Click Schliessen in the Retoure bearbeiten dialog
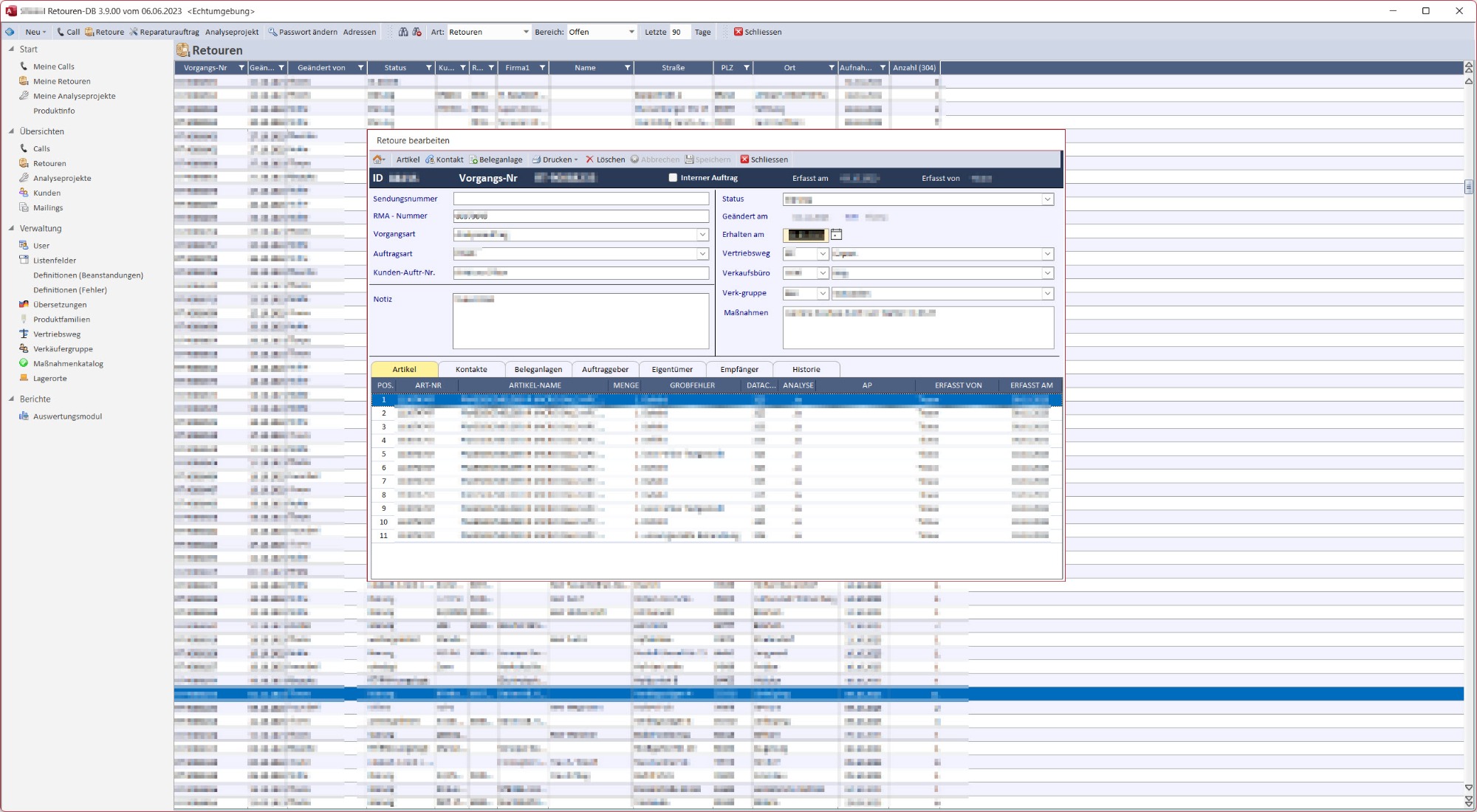Viewport: 1477px width, 812px height. click(x=764, y=159)
